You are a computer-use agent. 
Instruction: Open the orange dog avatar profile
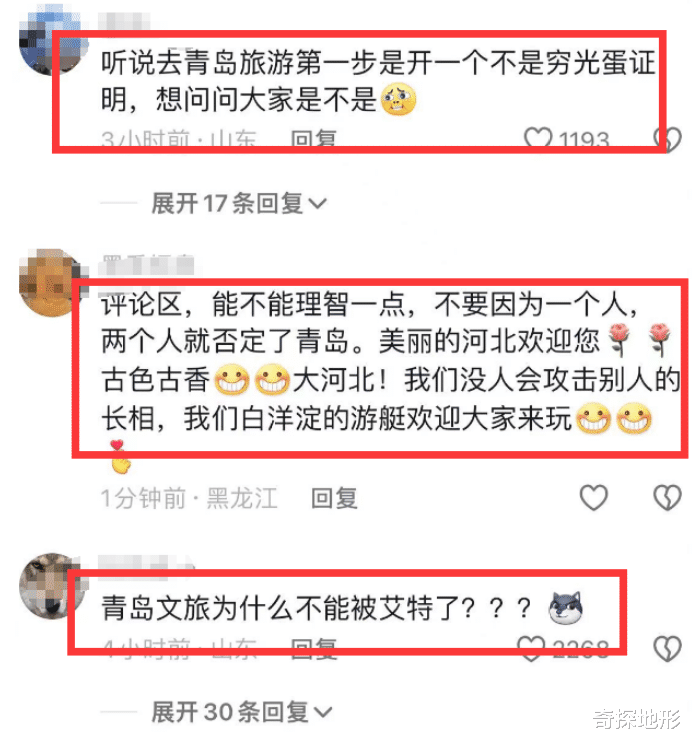pos(51,282)
